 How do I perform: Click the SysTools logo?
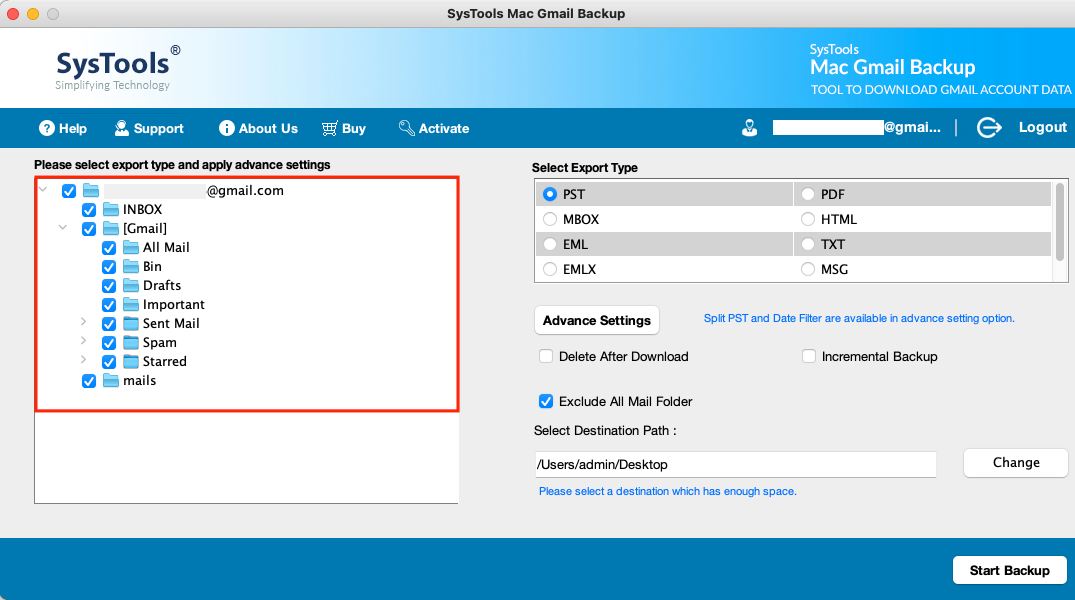click(118, 68)
